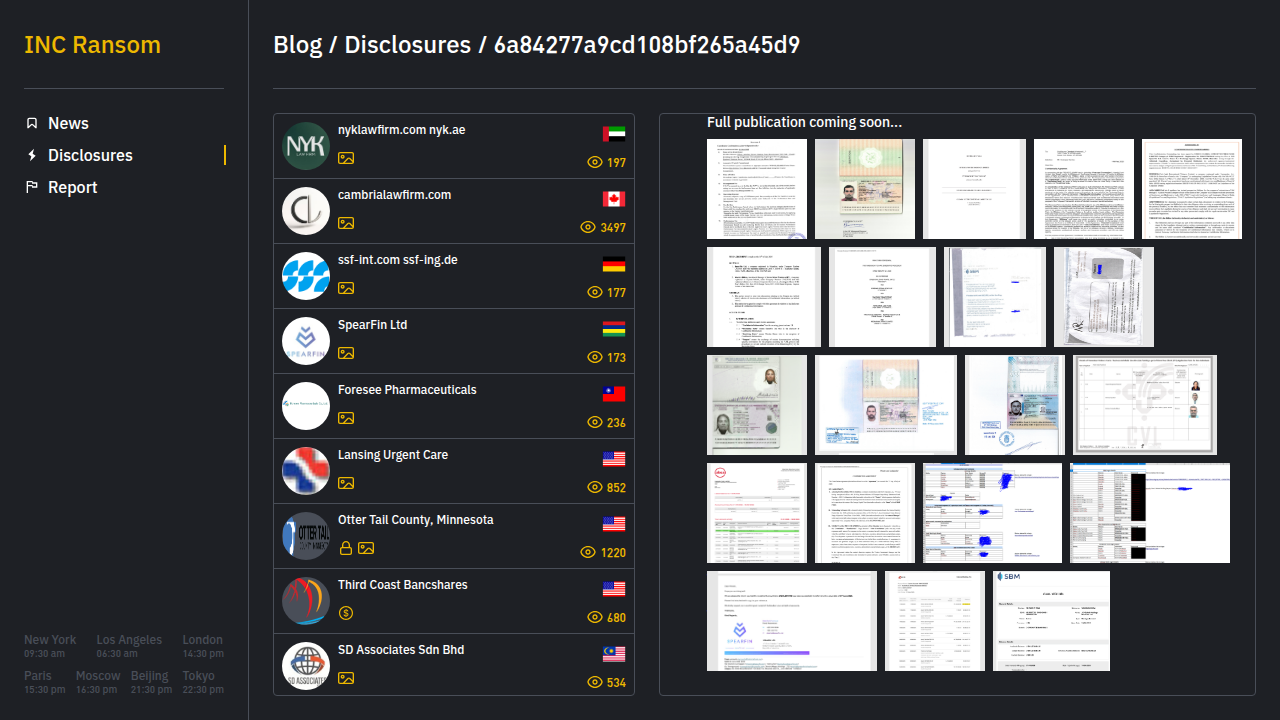
Task: Click the Cambria law firm circular logo
Action: tap(306, 211)
